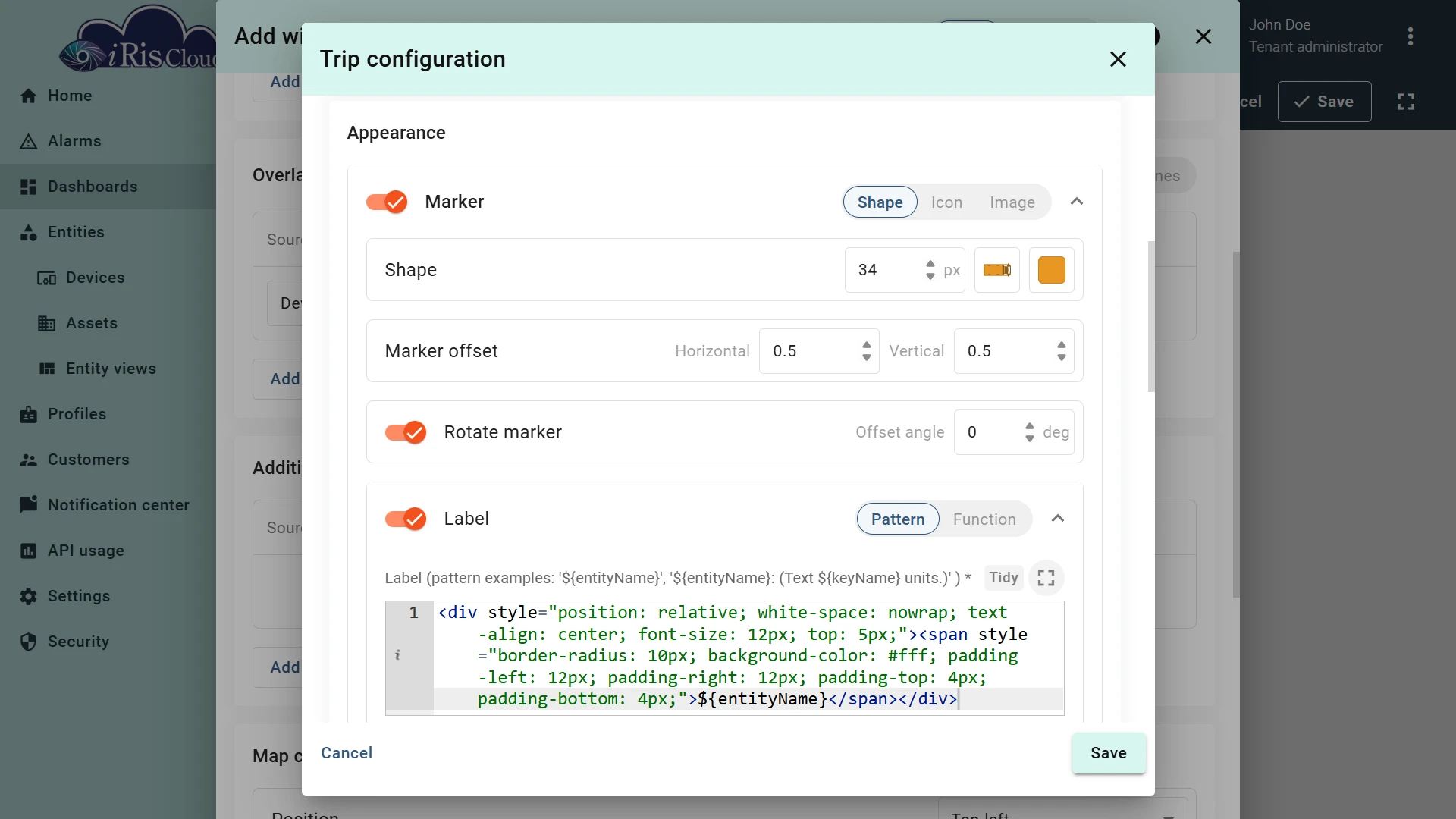Adjust Vertical offset stepper arrows
The height and width of the screenshot is (819, 1456).
click(1061, 351)
